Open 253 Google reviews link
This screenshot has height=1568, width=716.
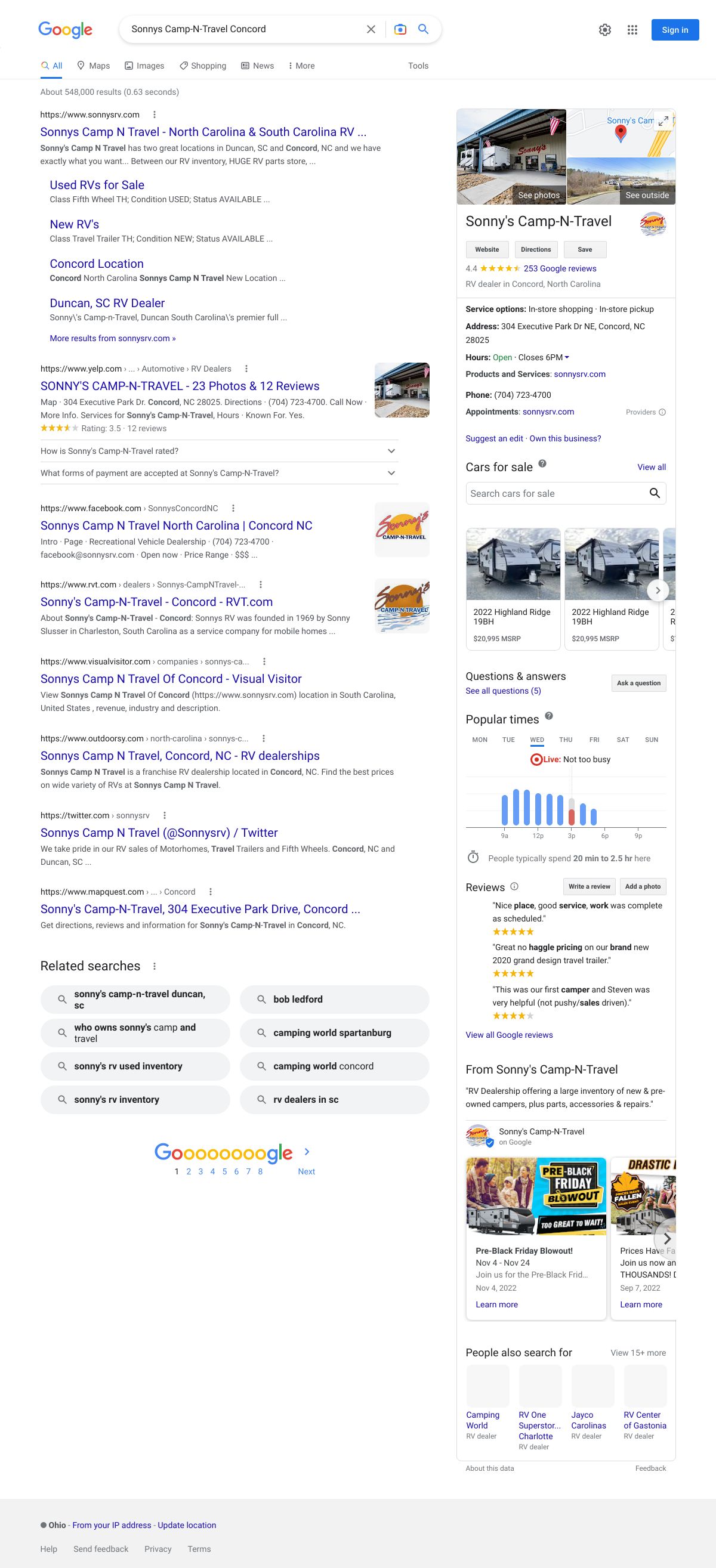coord(560,268)
